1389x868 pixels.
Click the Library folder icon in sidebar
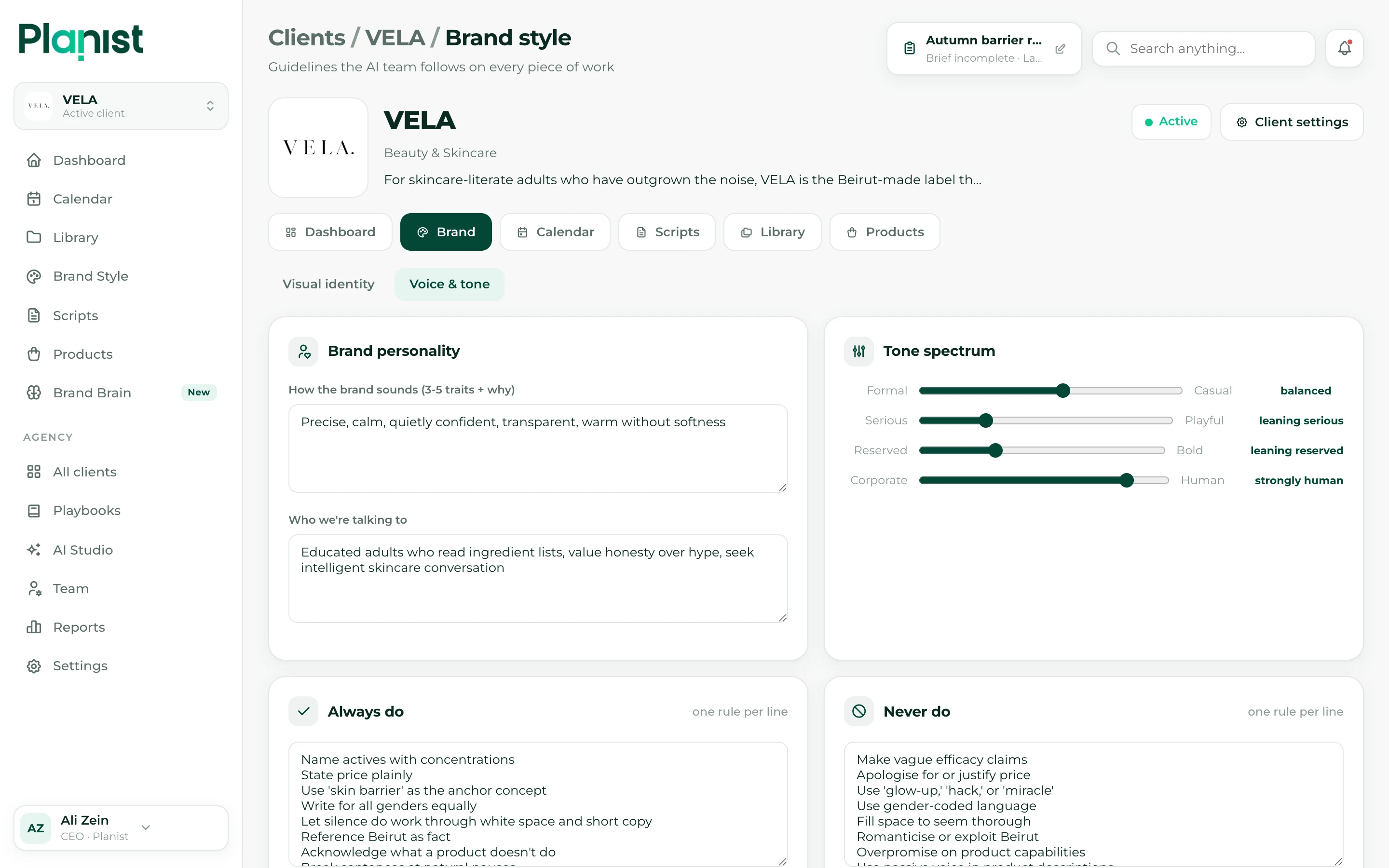34,237
